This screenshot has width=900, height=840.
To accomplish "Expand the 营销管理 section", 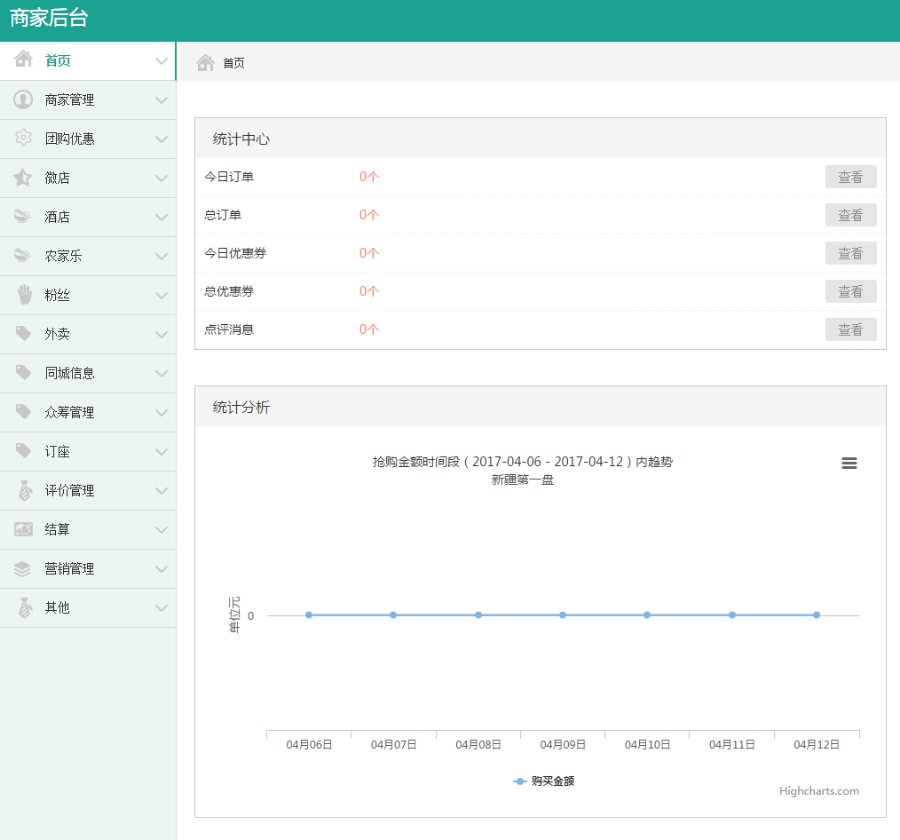I will tap(163, 568).
